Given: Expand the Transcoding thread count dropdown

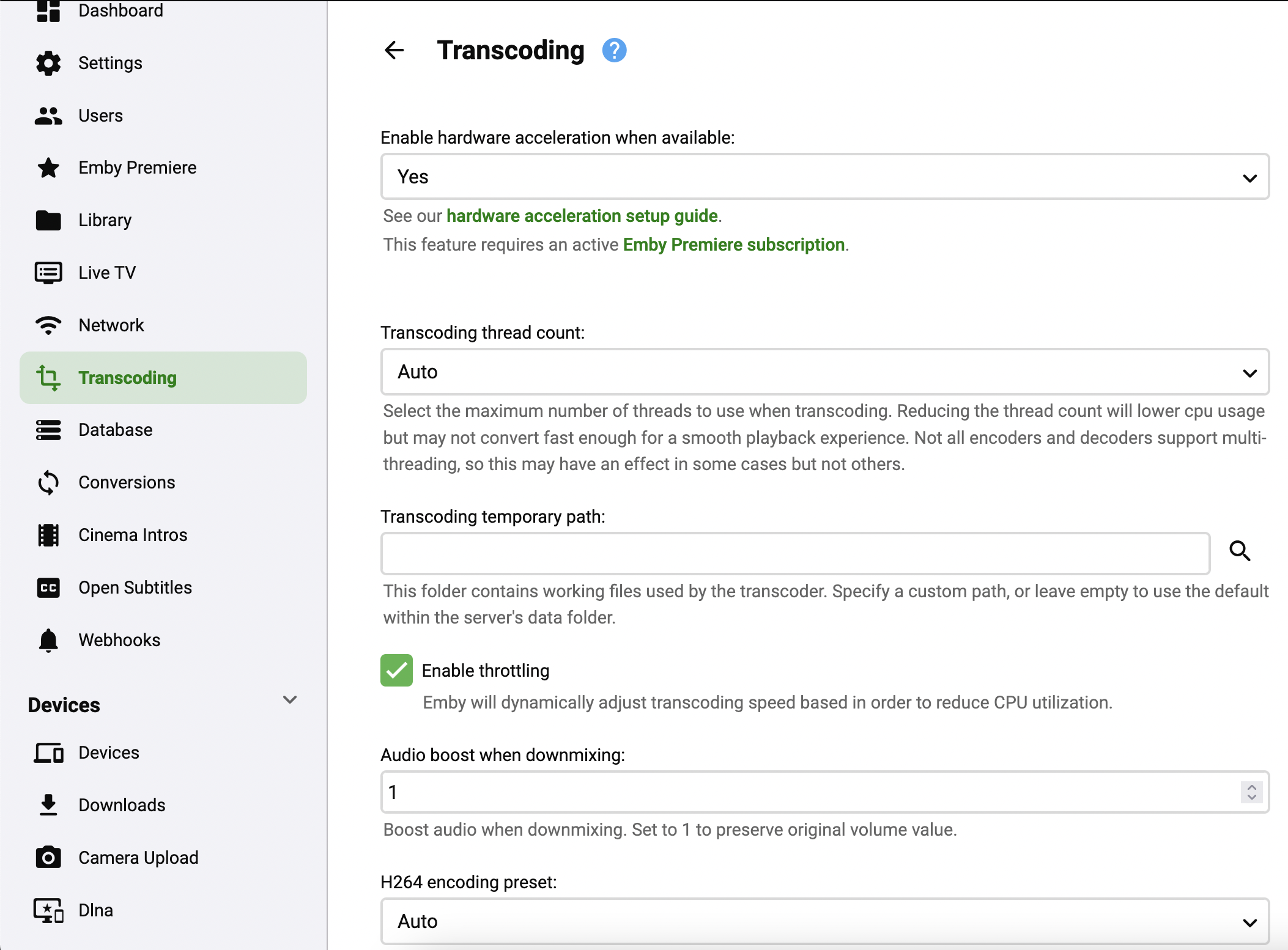Looking at the screenshot, I should [824, 372].
